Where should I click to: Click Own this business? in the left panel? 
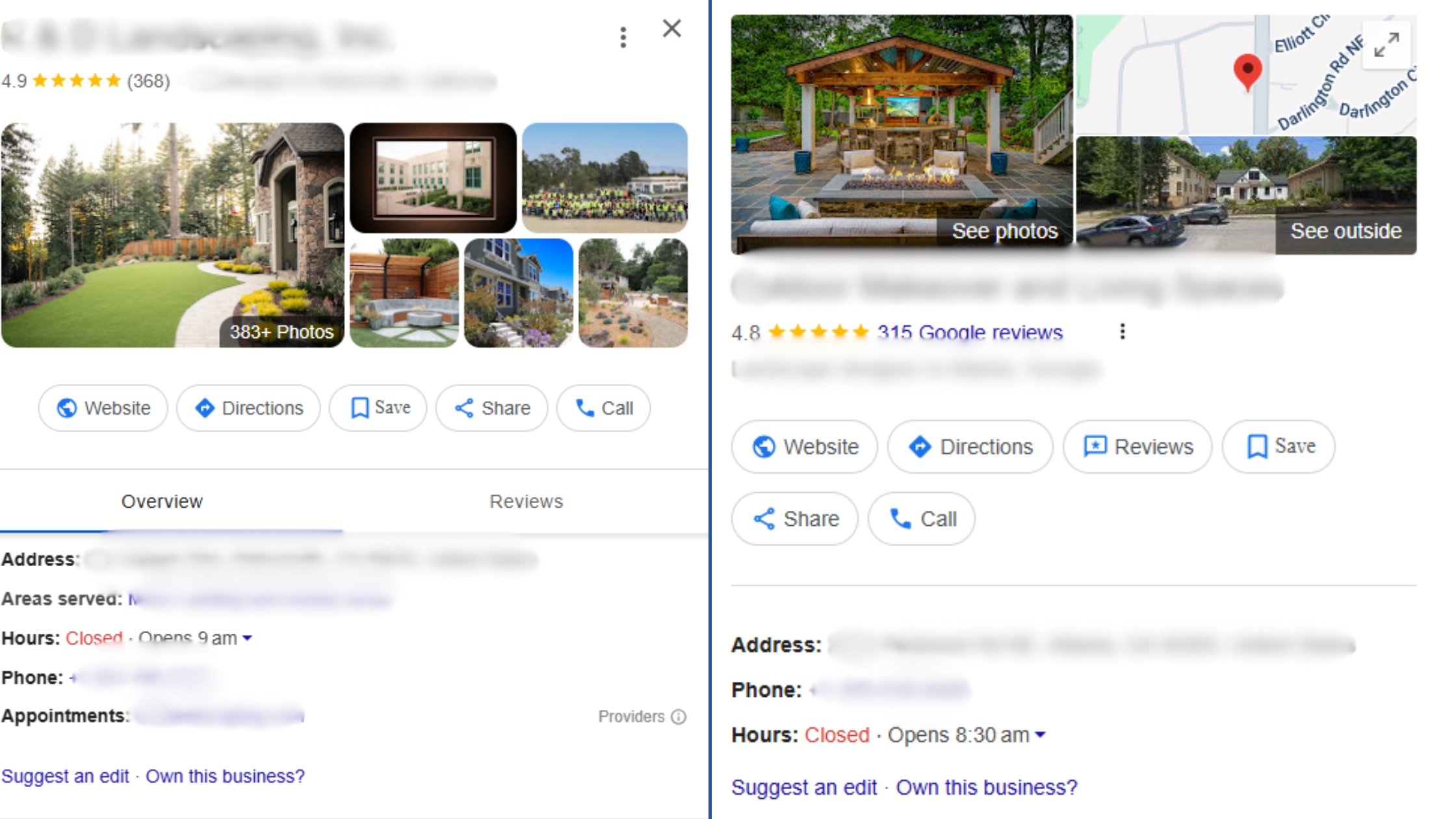pyautogui.click(x=225, y=776)
